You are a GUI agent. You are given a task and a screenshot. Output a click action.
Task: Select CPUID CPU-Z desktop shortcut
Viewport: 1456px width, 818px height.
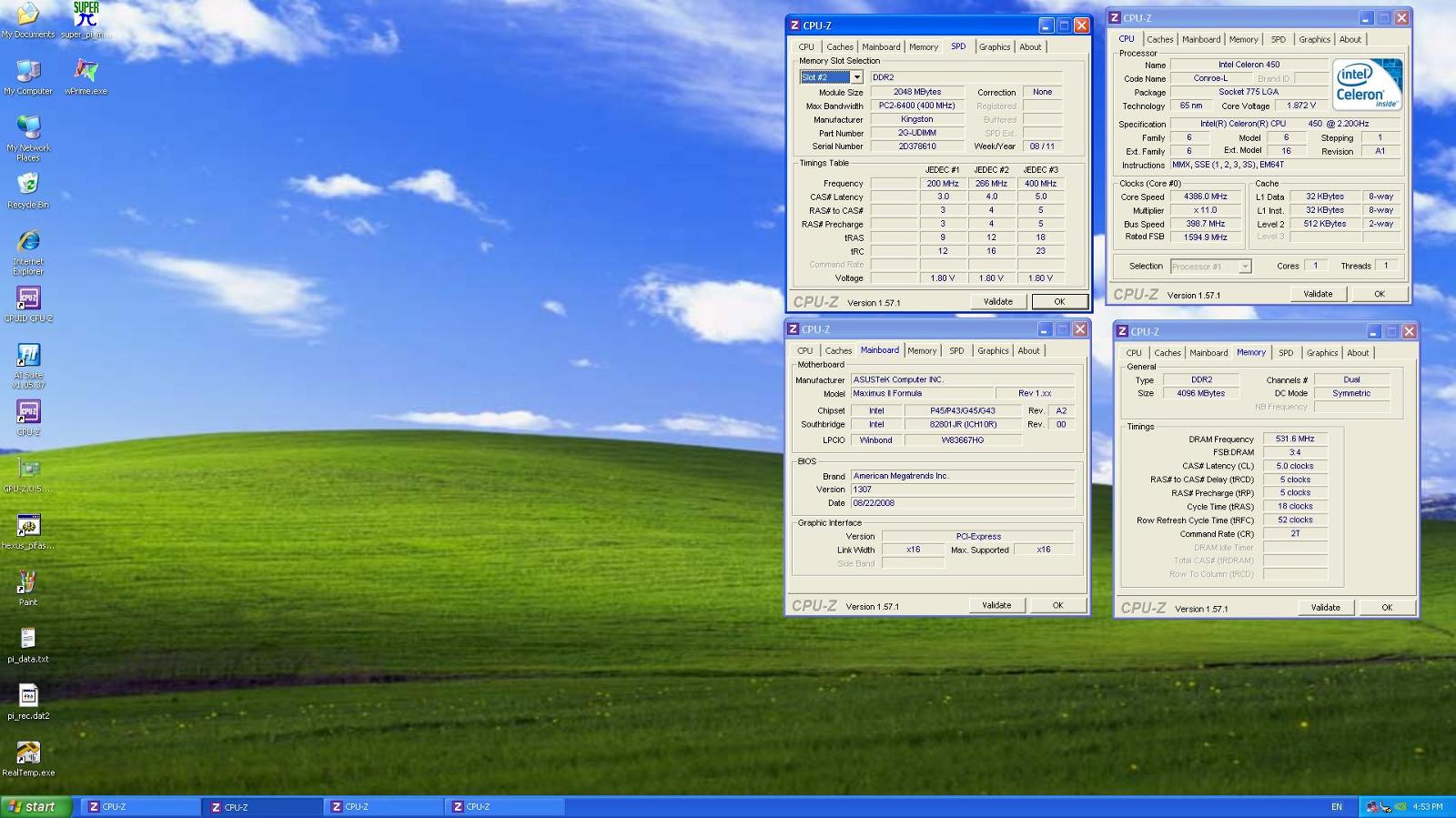click(x=28, y=305)
